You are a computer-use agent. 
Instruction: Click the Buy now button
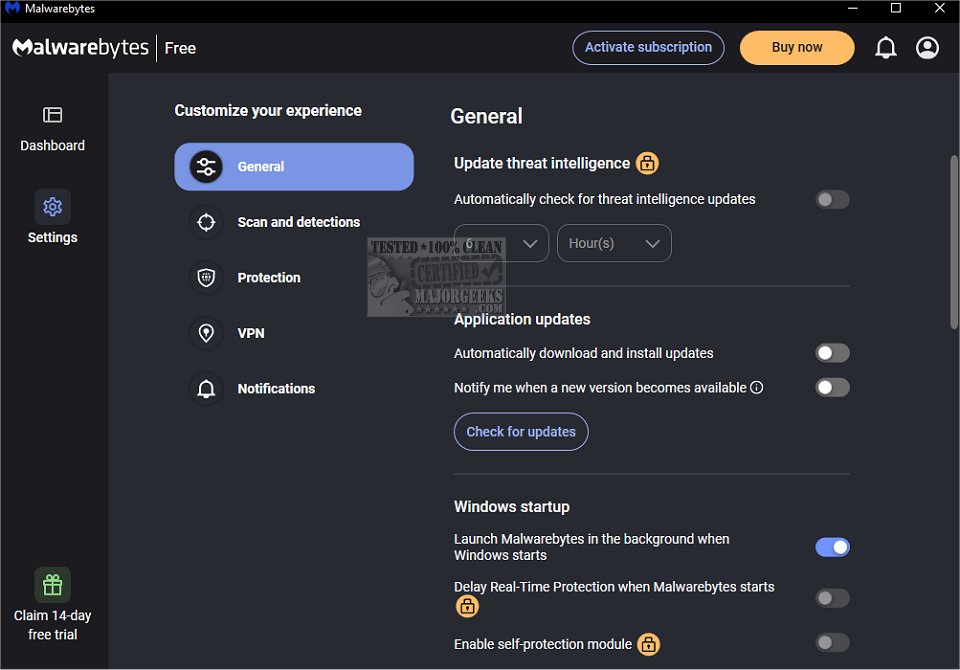[x=797, y=47]
